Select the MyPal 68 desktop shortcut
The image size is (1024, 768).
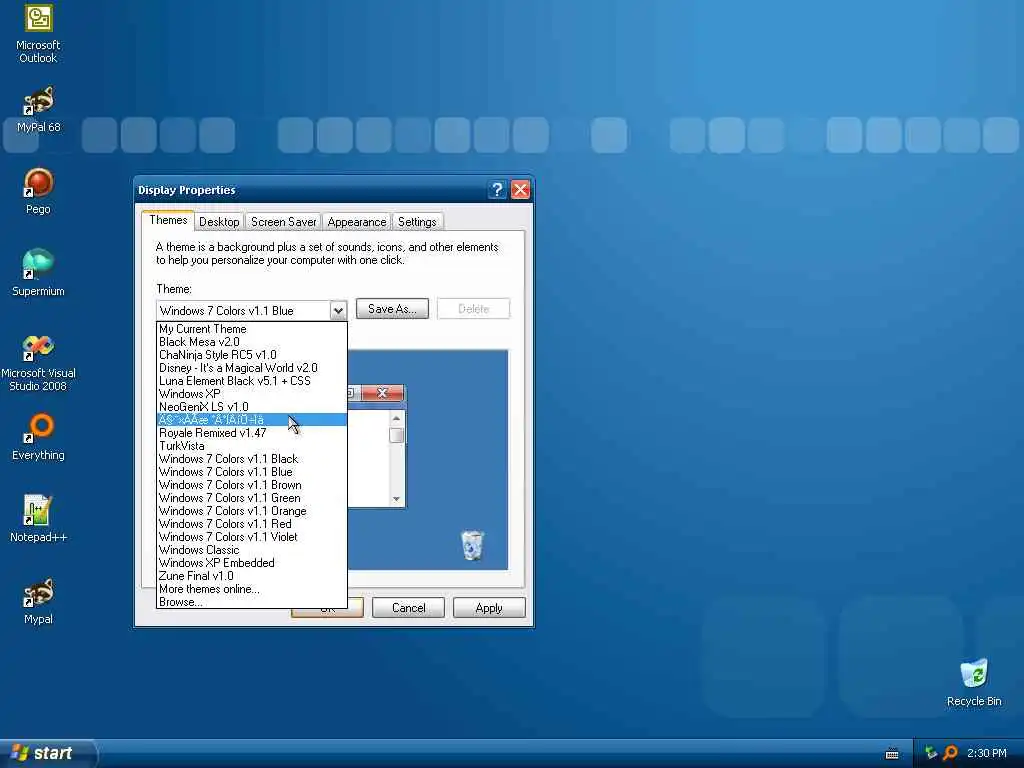pos(38,109)
